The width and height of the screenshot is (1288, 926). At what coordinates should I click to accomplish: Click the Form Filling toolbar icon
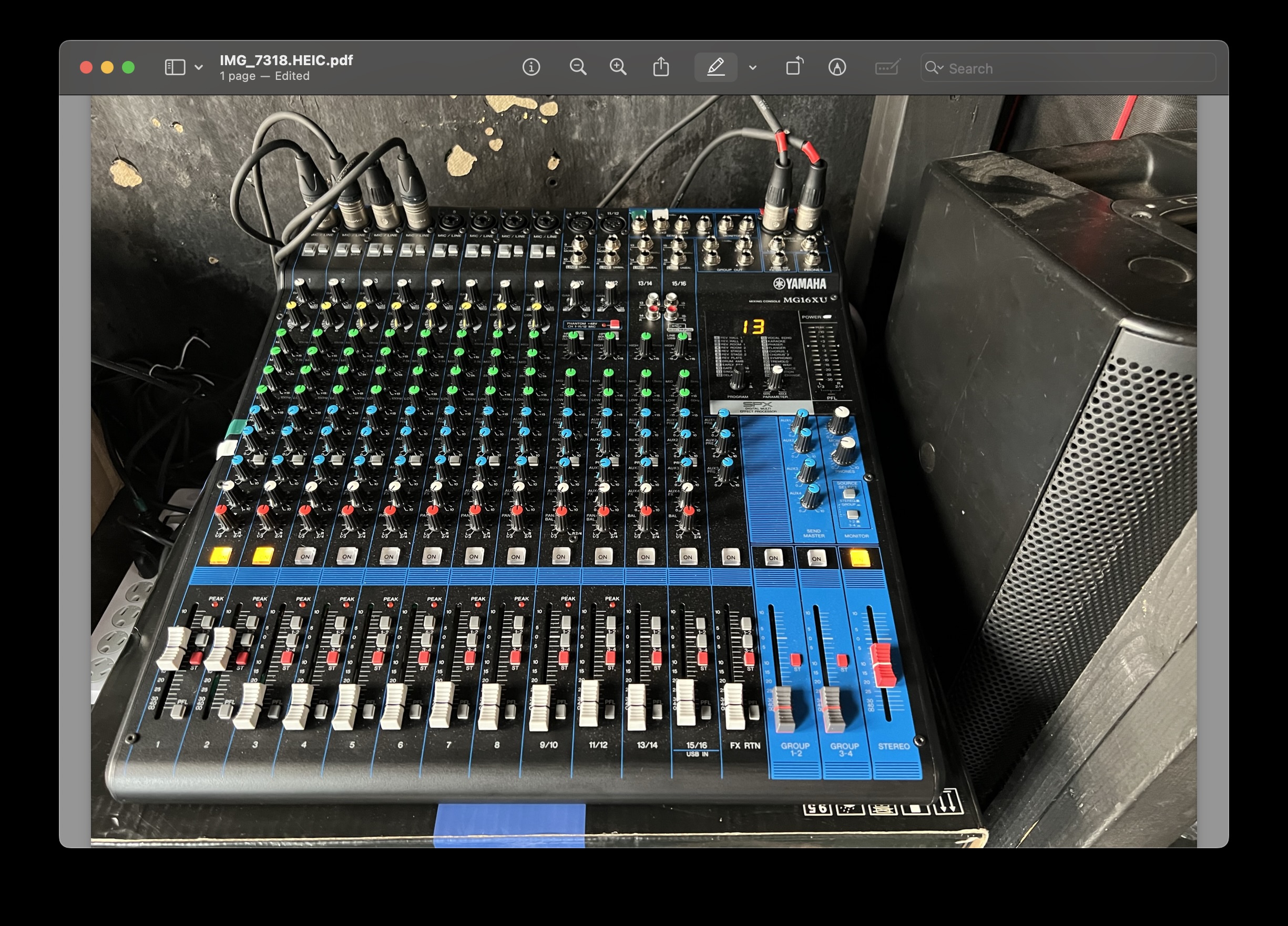887,68
